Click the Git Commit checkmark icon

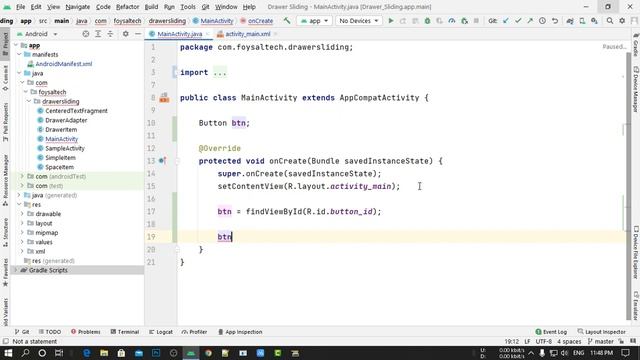coord(518,20)
